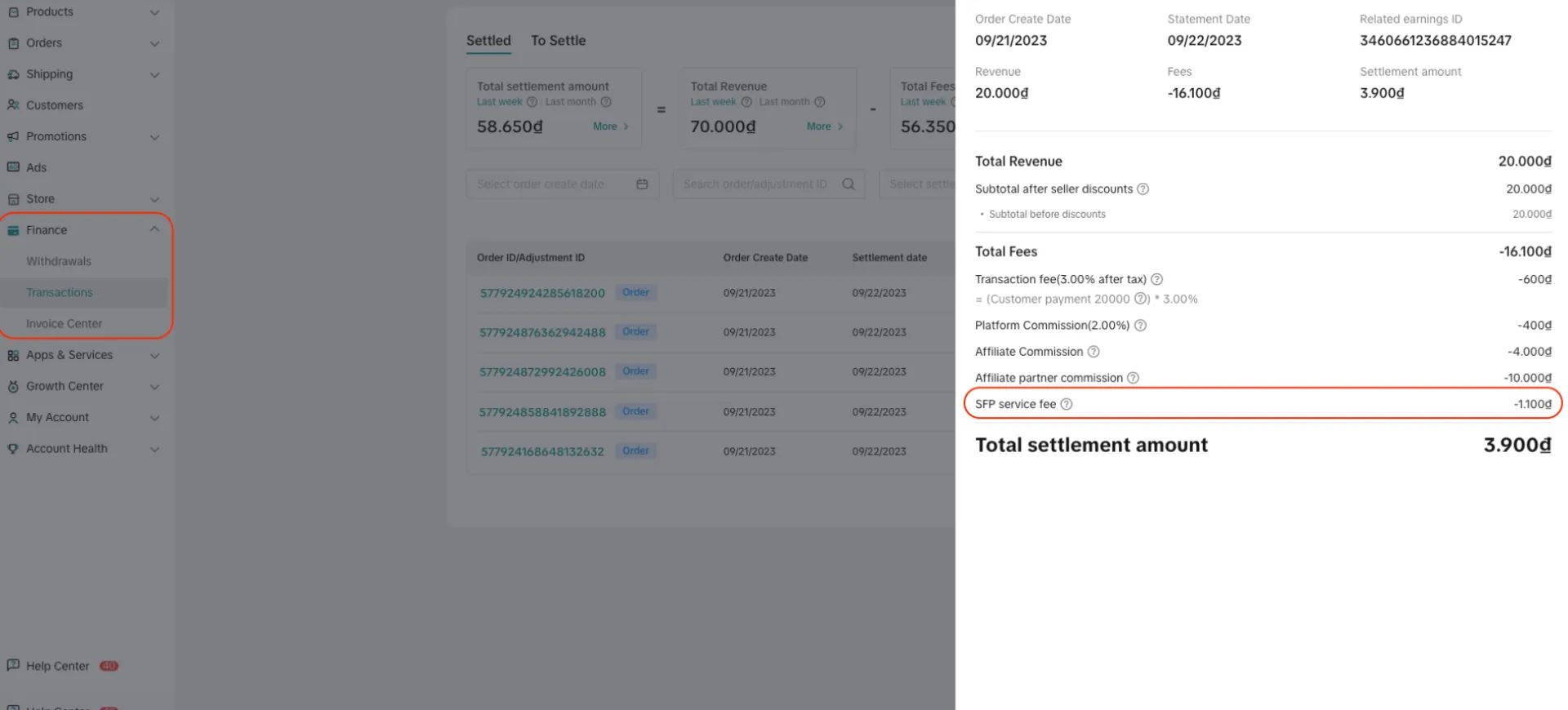Click the Orders sidebar icon
Viewport: 1568px width, 710px height.
click(13, 43)
